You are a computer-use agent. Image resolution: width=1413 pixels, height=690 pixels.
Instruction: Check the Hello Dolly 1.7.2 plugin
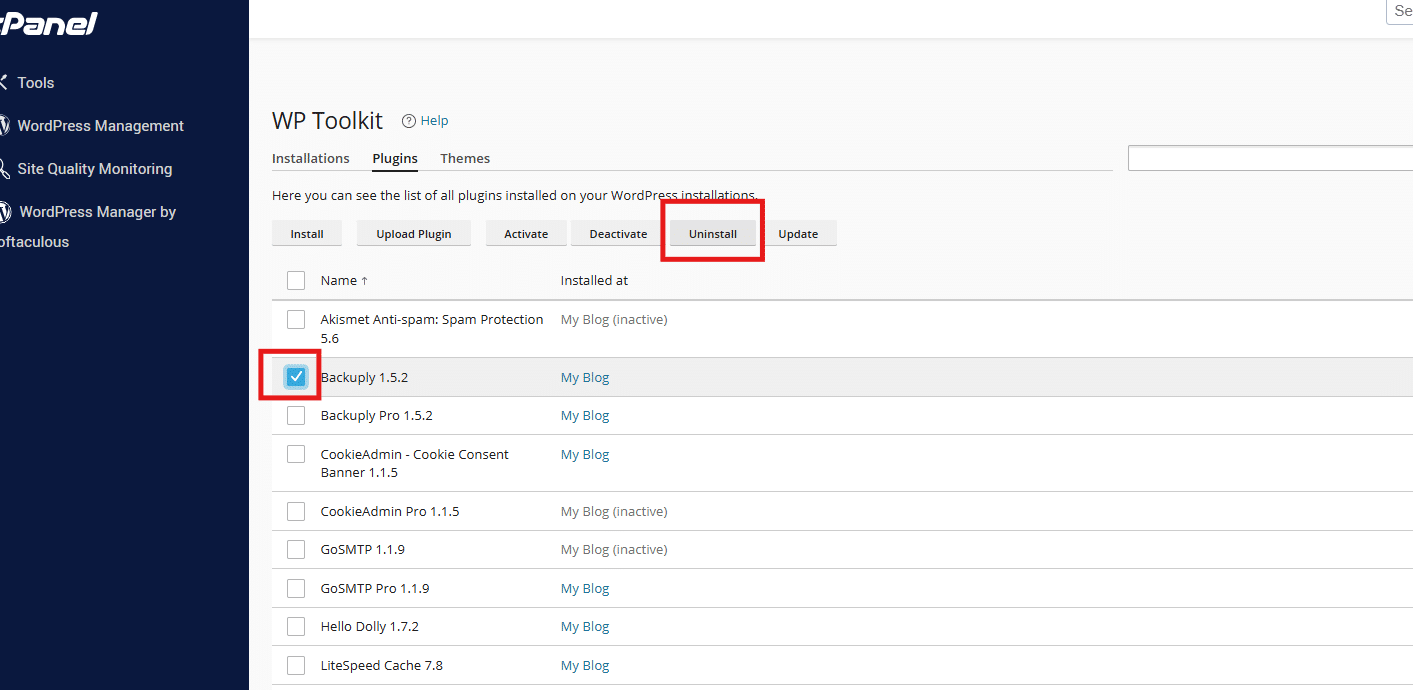(x=296, y=626)
